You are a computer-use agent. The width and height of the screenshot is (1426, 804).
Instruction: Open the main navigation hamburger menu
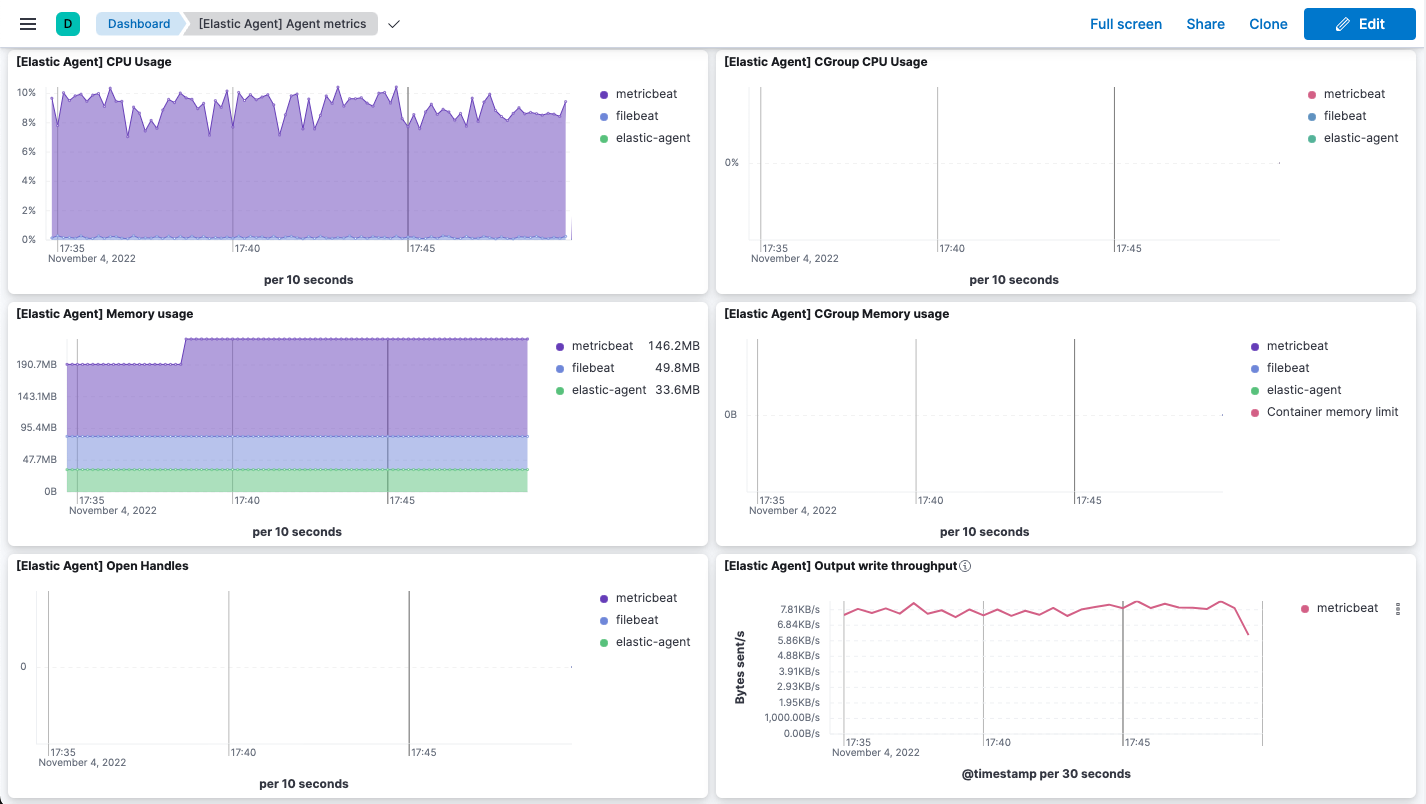point(27,23)
